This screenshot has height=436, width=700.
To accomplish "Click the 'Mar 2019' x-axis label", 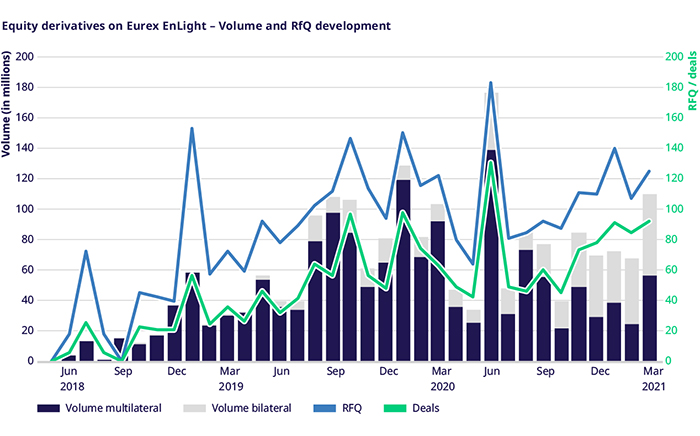I will 229,377.
